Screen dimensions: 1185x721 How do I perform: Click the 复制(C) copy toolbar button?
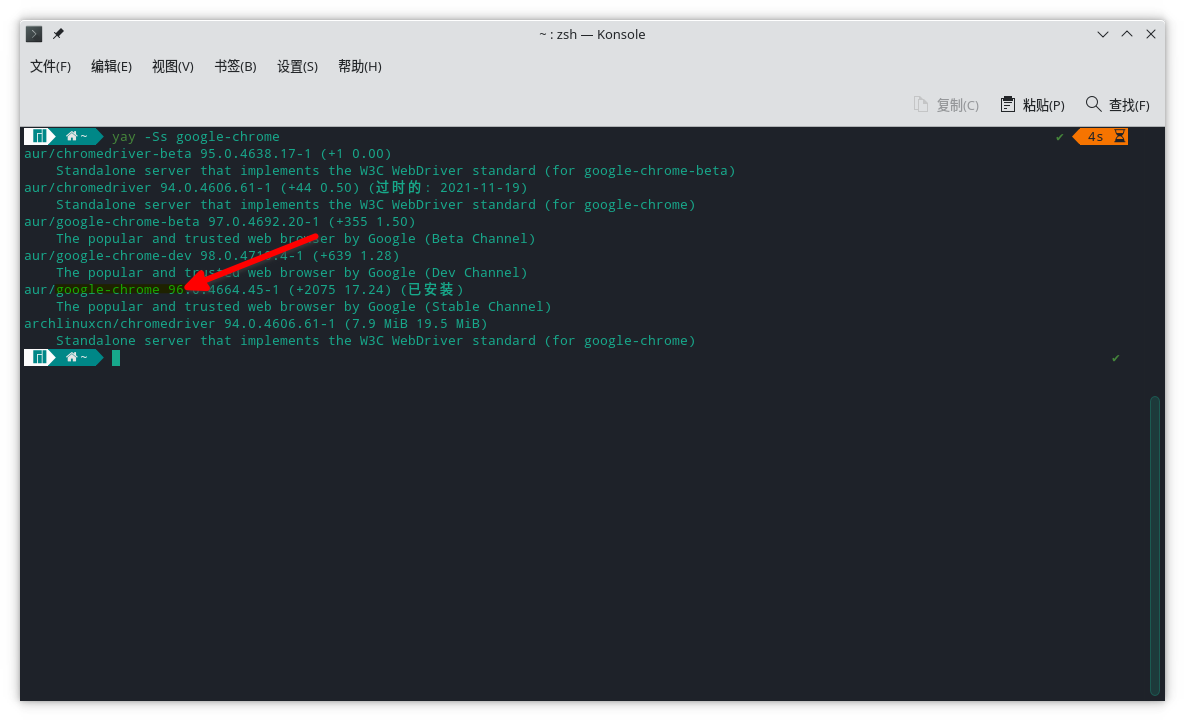click(946, 104)
